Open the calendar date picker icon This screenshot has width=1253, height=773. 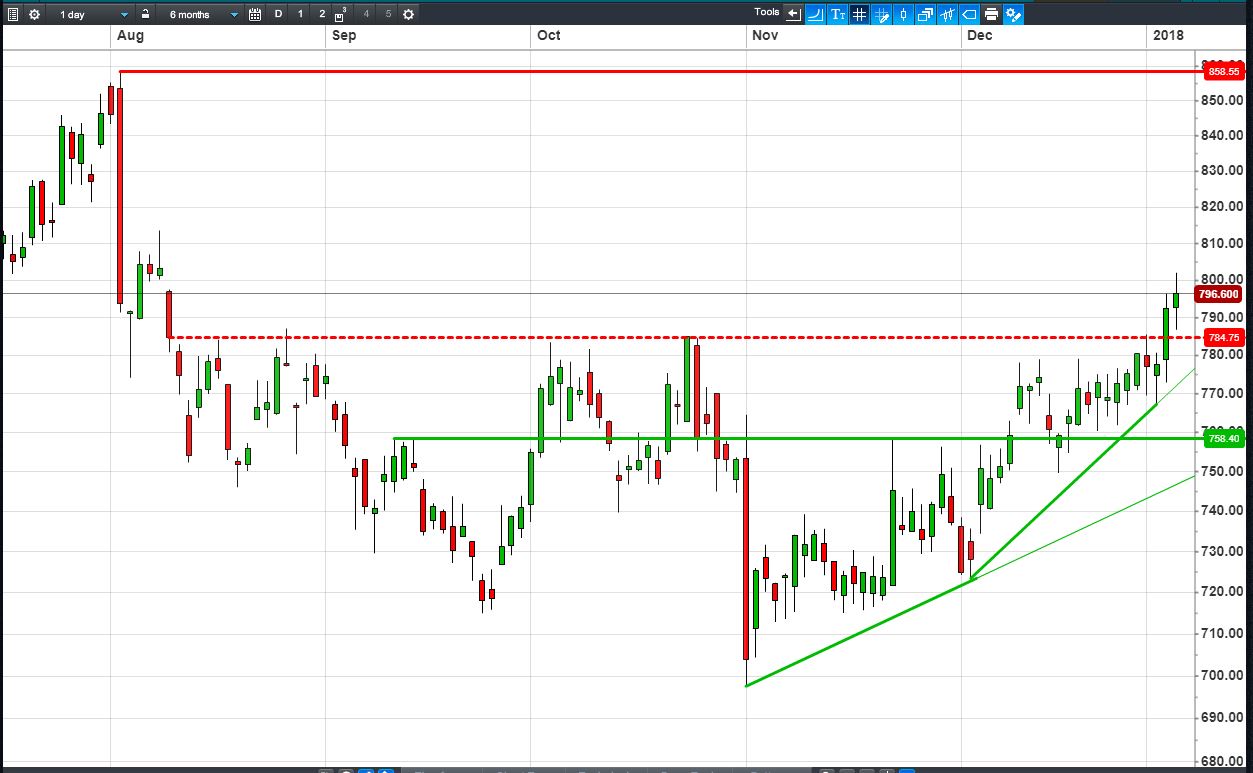[x=255, y=14]
